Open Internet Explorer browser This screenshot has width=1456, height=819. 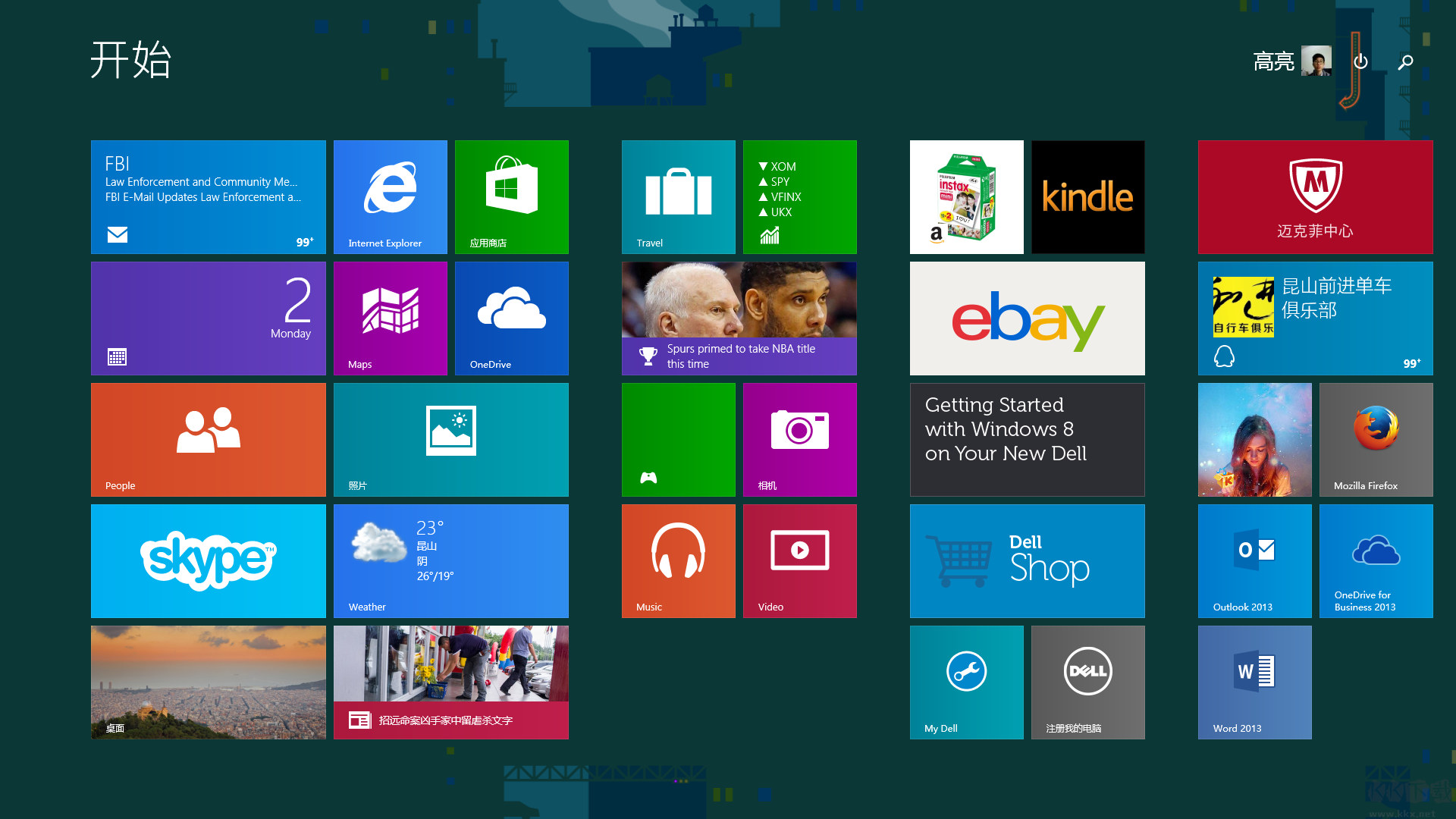click(390, 196)
